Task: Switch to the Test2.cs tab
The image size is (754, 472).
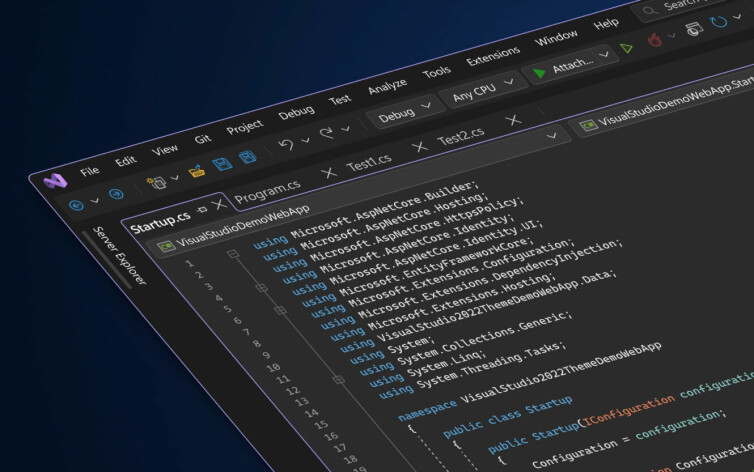Action: click(x=461, y=137)
